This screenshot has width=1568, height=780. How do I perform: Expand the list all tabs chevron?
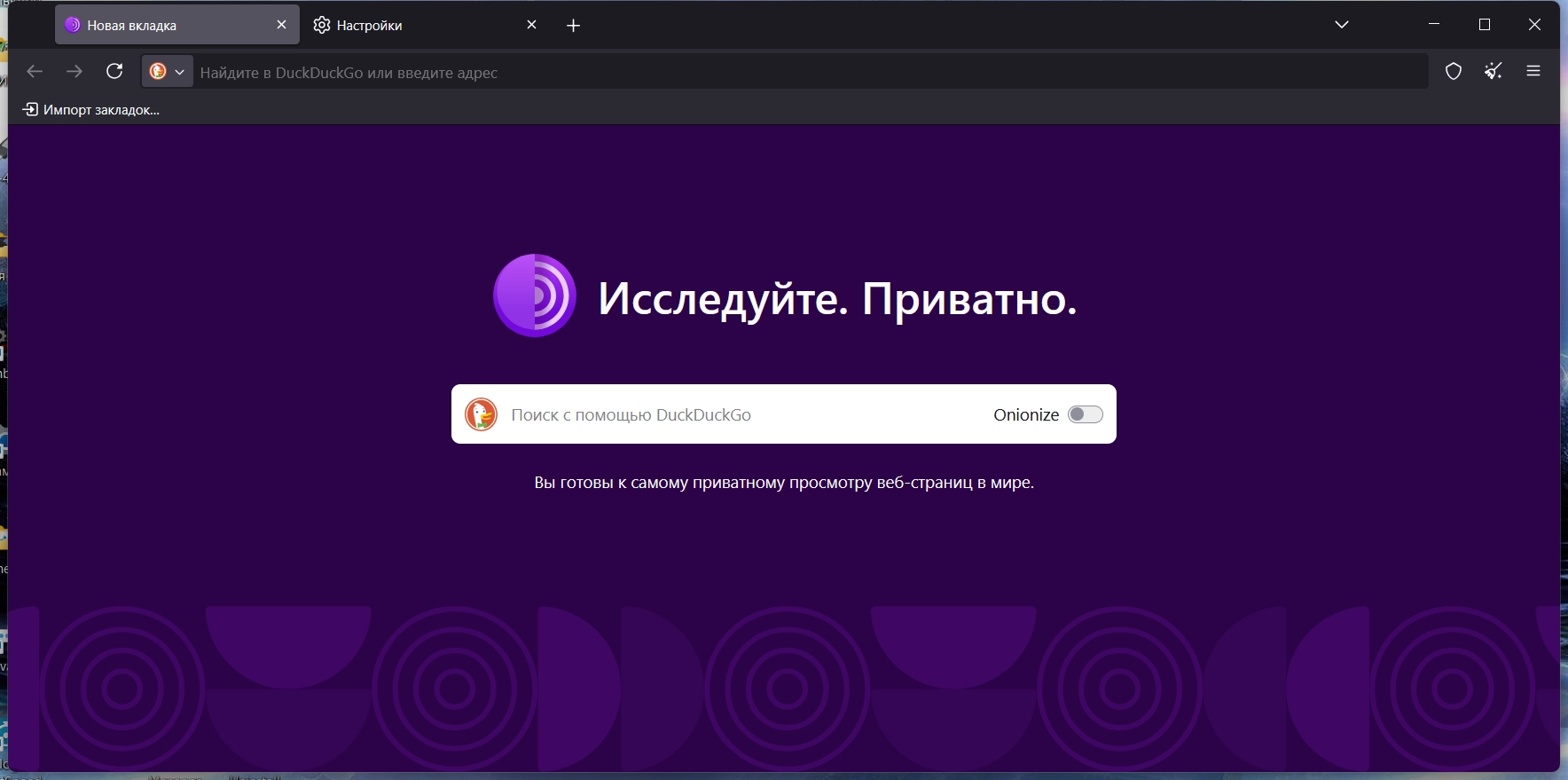[1342, 25]
